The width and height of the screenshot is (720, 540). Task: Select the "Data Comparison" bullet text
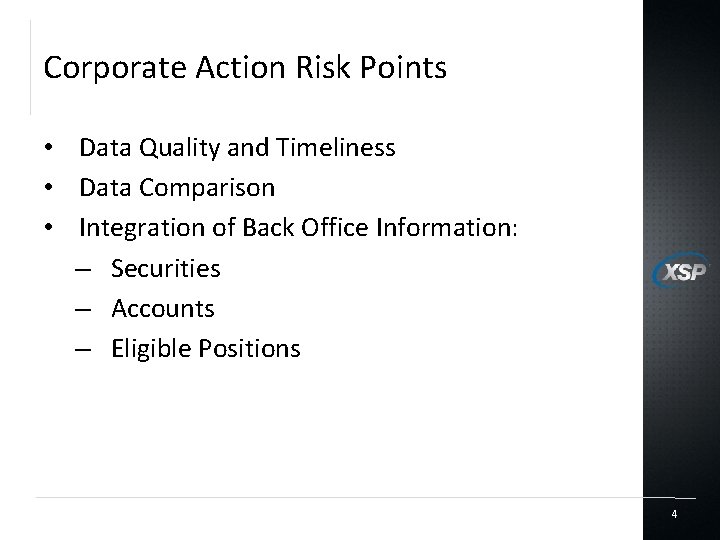pyautogui.click(x=177, y=188)
